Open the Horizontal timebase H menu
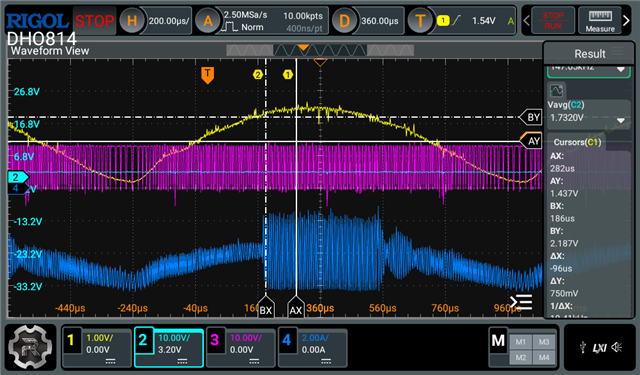Viewport: 640px width, 375px height. (x=132, y=20)
